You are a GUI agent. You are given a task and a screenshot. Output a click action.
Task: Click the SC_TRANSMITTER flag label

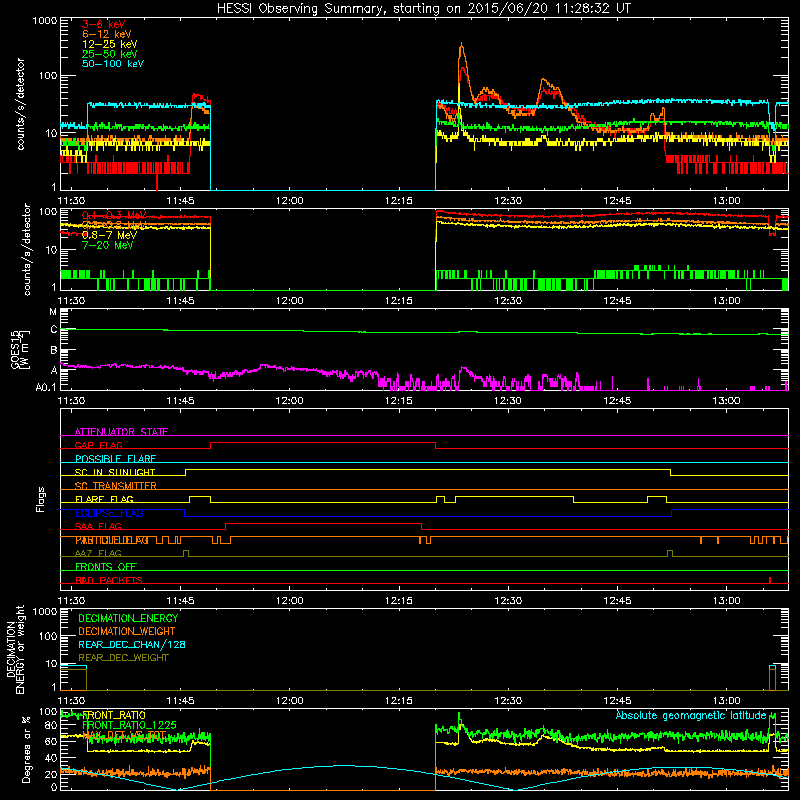116,485
